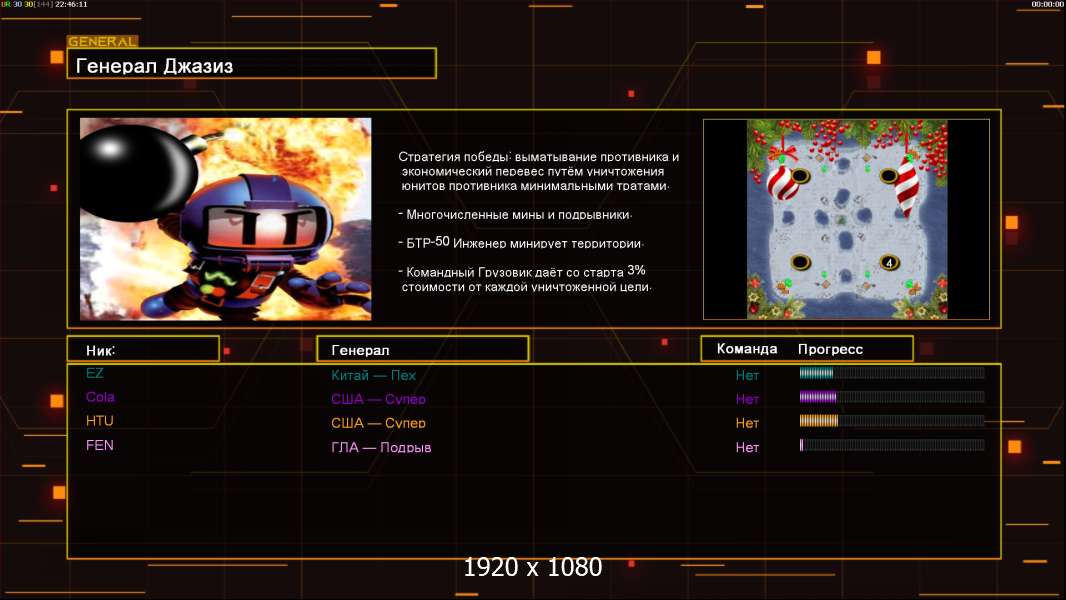
Task: Click EZ's cyan loading progress bar
Action: [x=892, y=372]
